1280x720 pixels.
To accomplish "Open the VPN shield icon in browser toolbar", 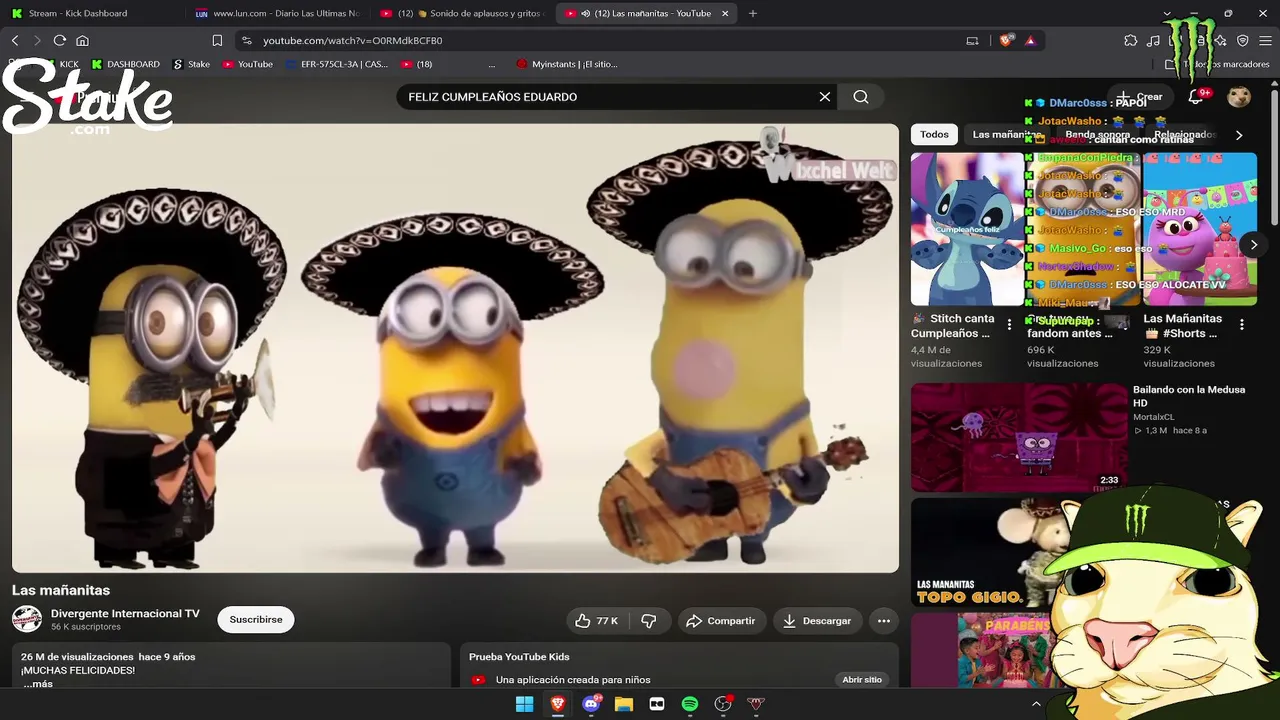I will tap(1243, 40).
